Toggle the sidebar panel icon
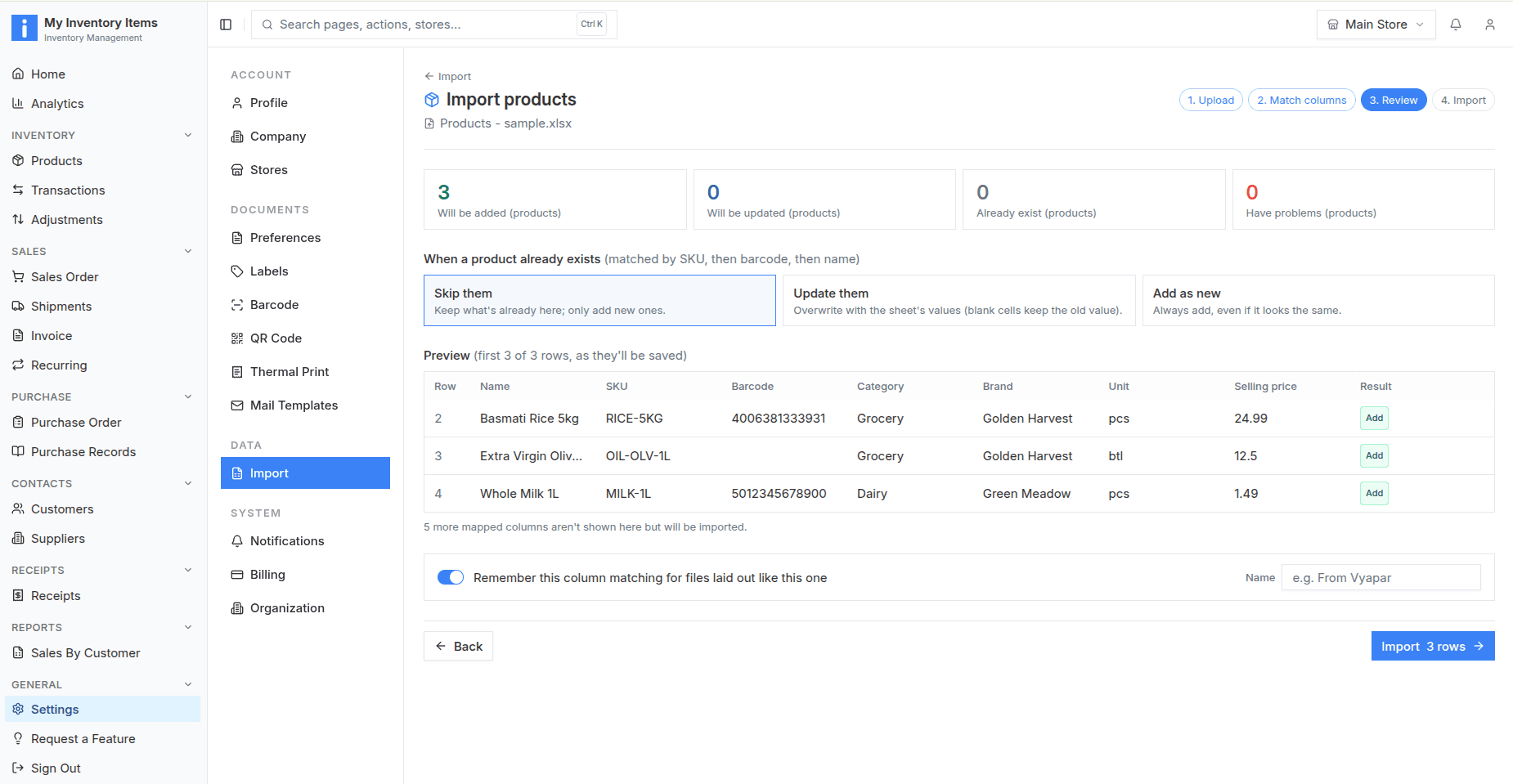Screen dimensions: 1513x784 (x=226, y=25)
